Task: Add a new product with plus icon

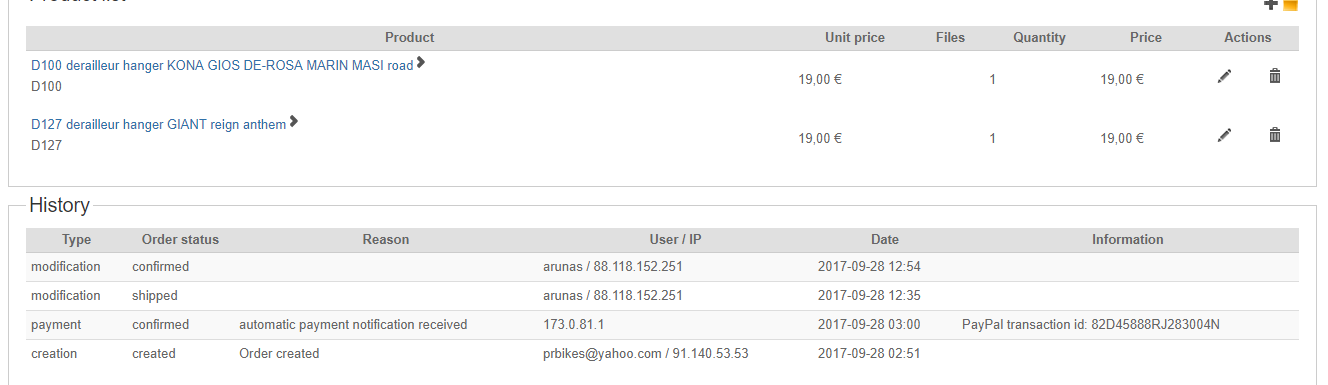Action: click(1271, 4)
